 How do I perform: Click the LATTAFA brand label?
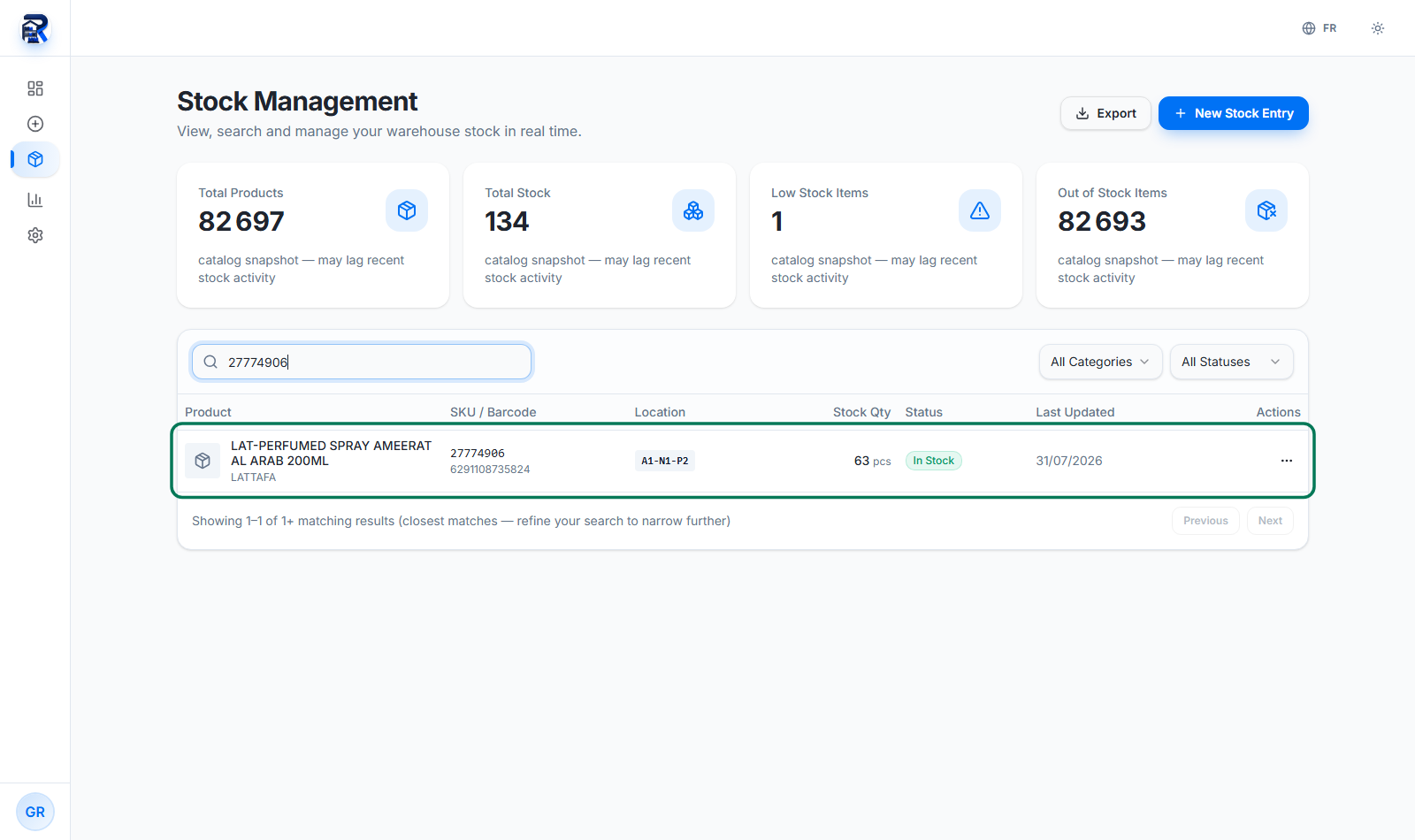[253, 477]
